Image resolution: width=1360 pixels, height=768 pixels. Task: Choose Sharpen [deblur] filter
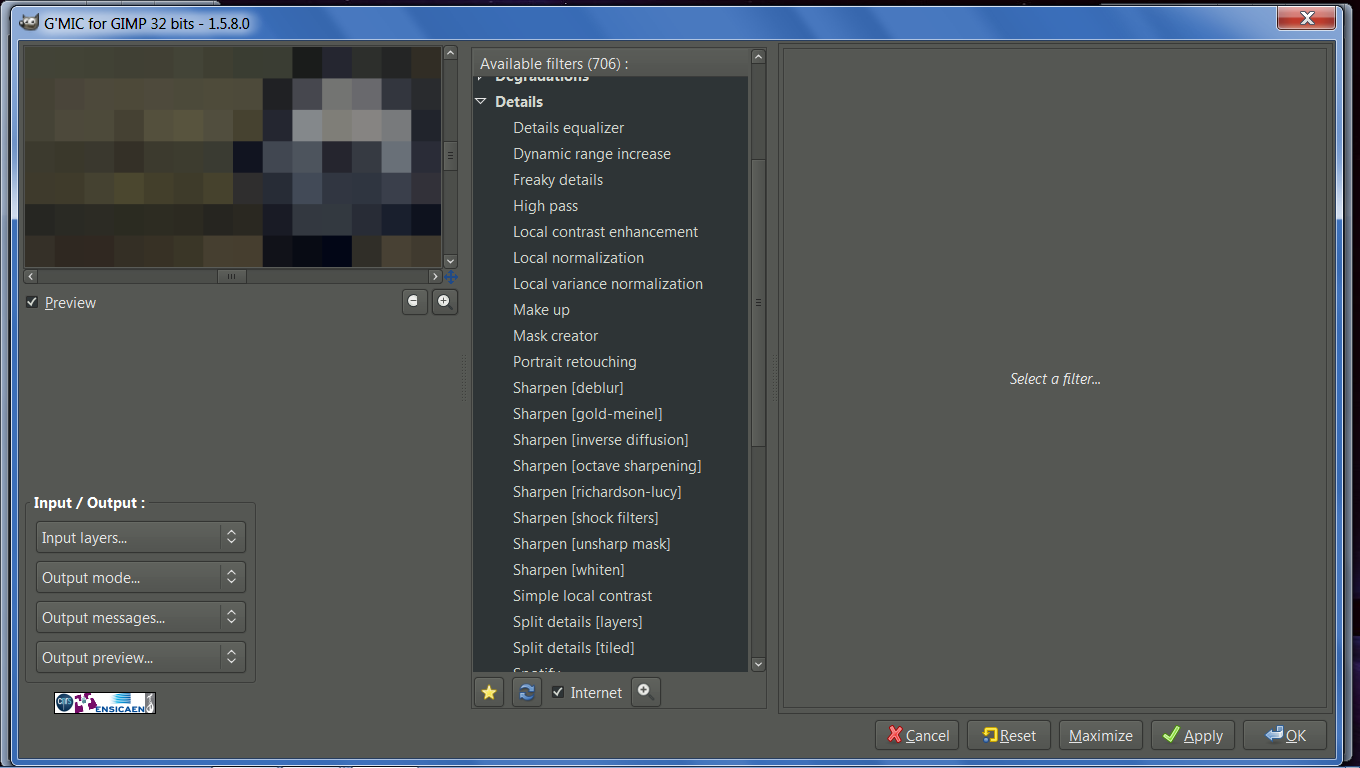coord(568,388)
